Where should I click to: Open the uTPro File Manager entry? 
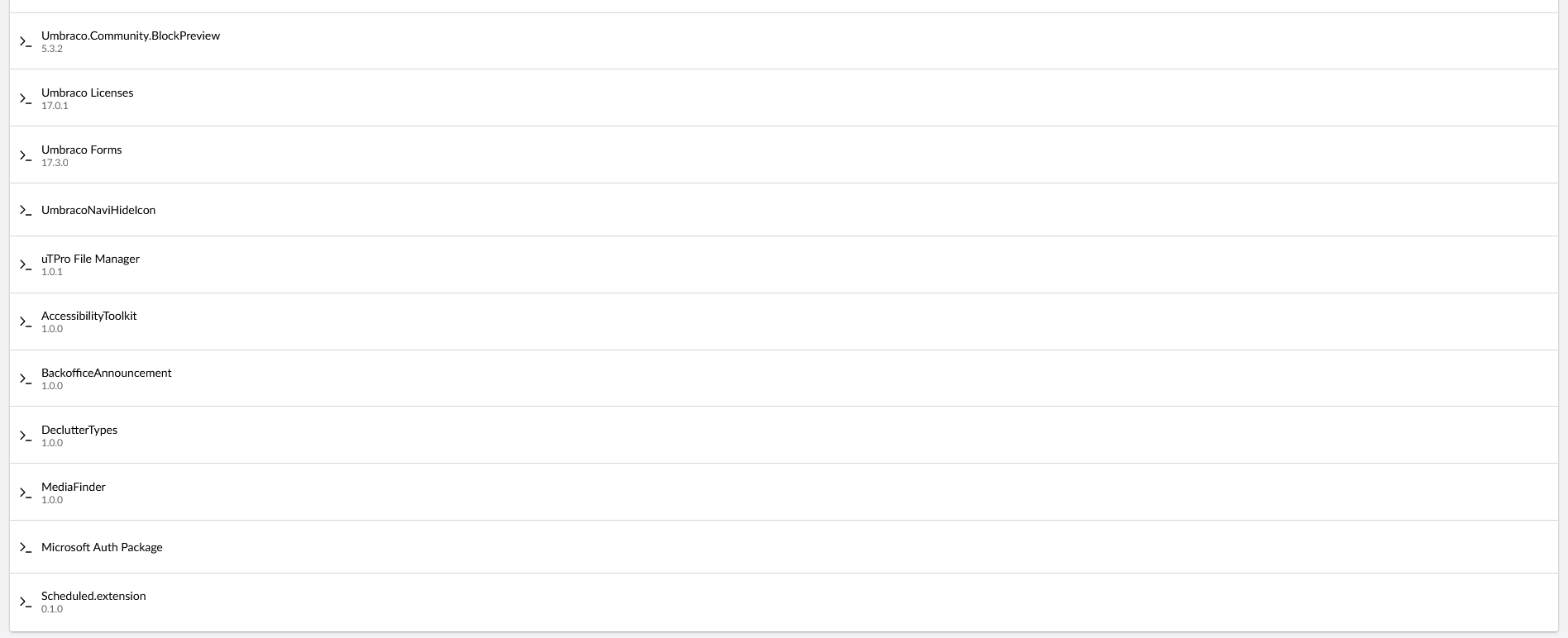click(90, 259)
